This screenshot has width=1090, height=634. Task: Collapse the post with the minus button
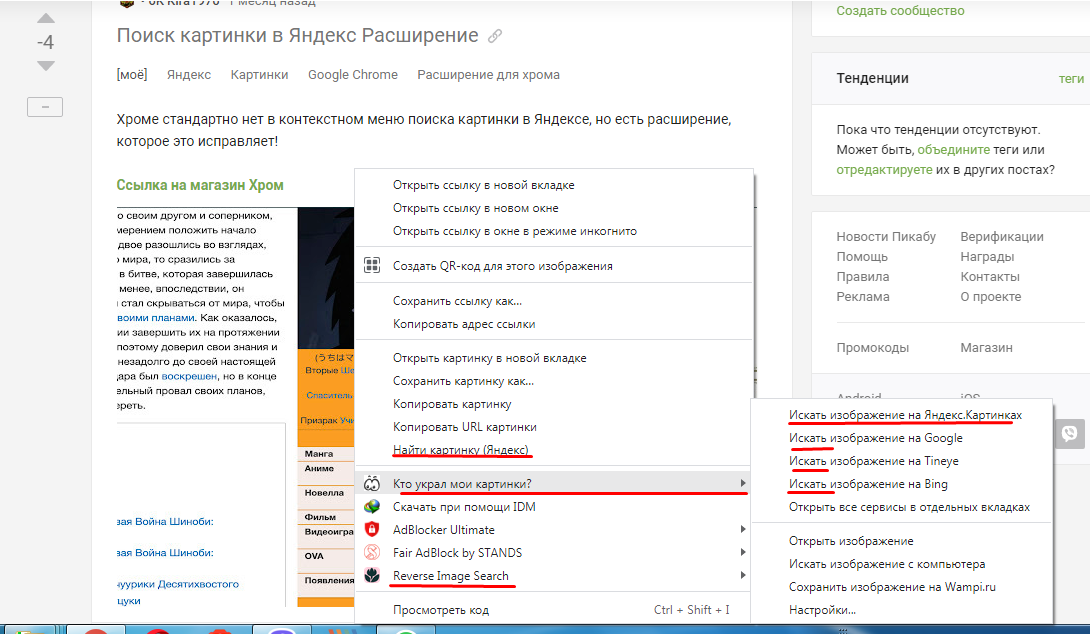[45, 107]
